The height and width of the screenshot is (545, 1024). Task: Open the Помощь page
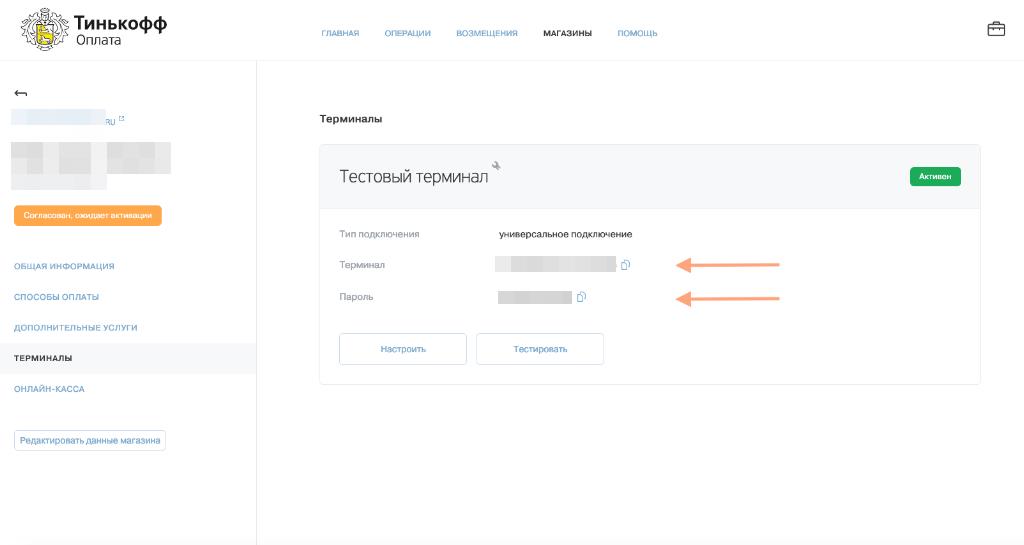point(637,33)
